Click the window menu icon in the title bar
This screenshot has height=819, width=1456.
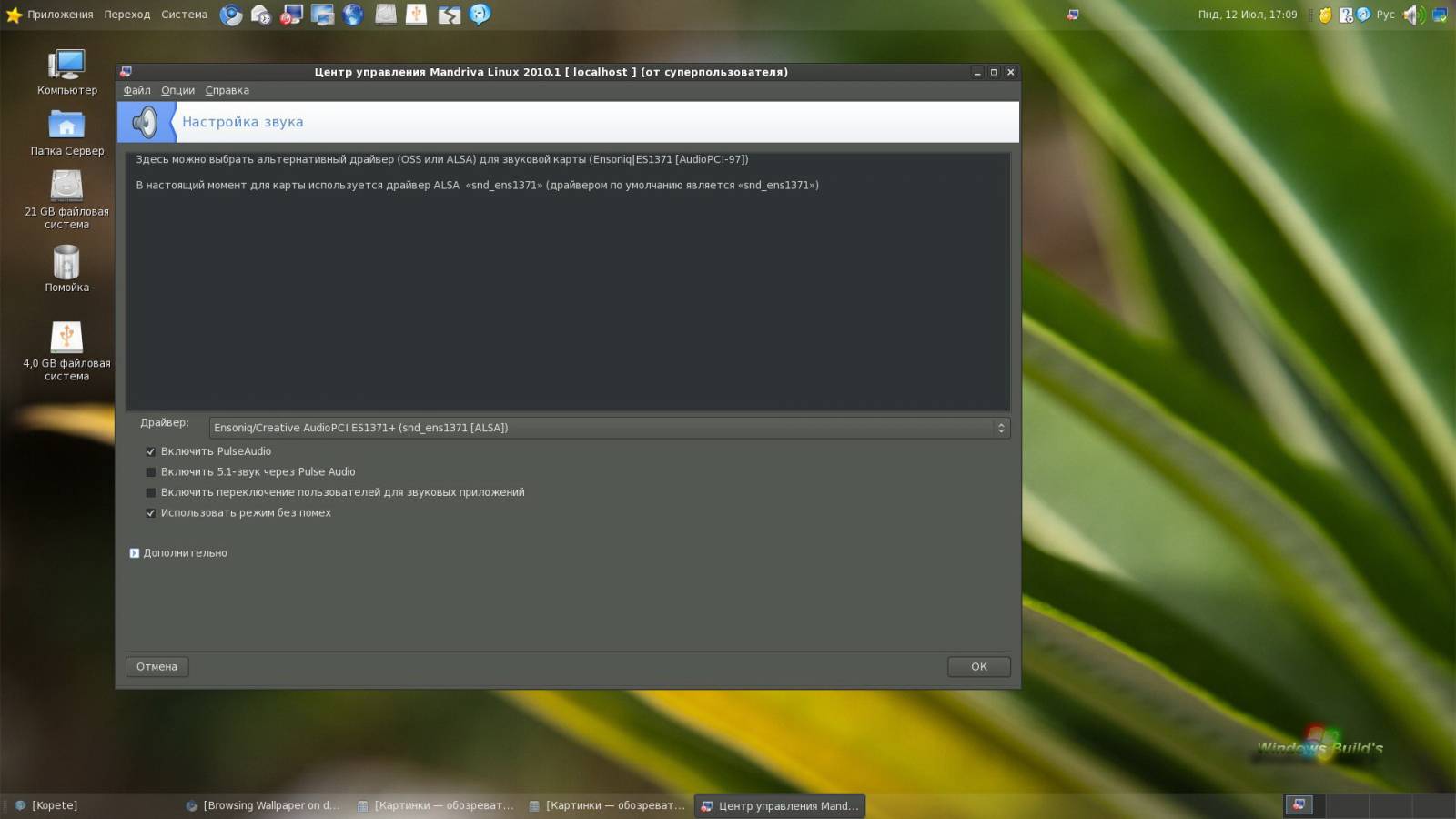(126, 72)
